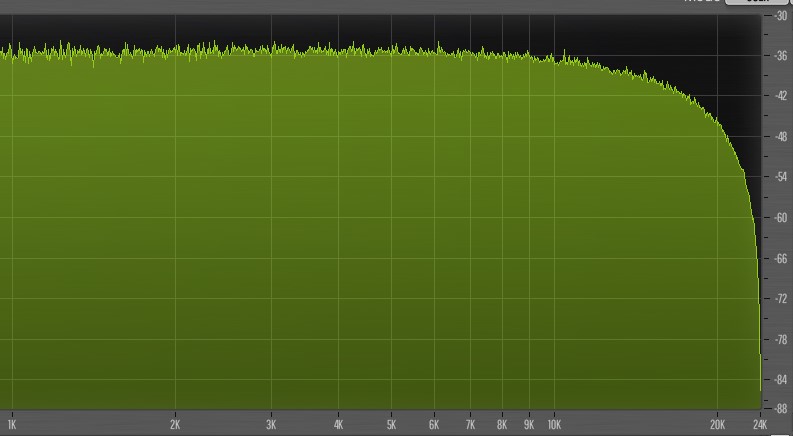Click the 7K frequency axis label
793x436 pixels.
[x=470, y=425]
